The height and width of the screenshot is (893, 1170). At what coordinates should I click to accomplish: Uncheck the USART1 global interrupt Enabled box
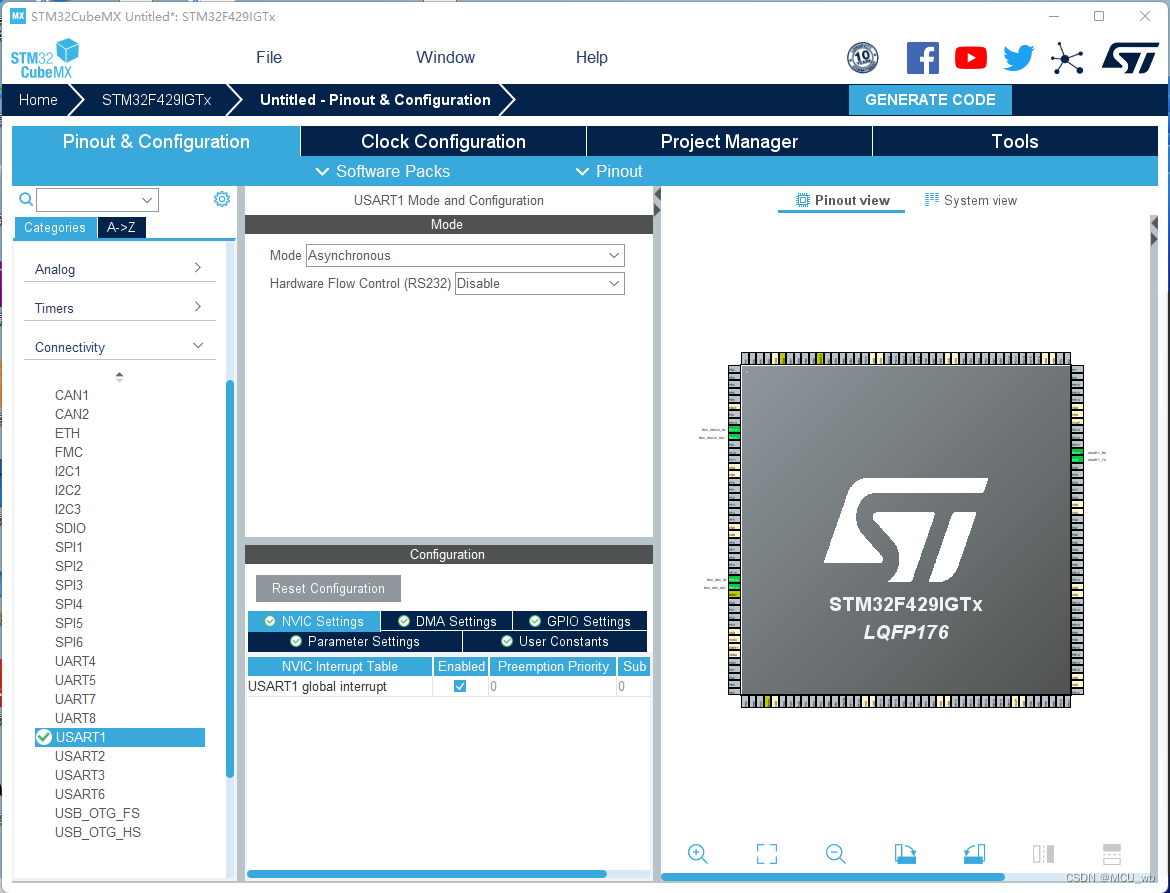click(x=460, y=686)
